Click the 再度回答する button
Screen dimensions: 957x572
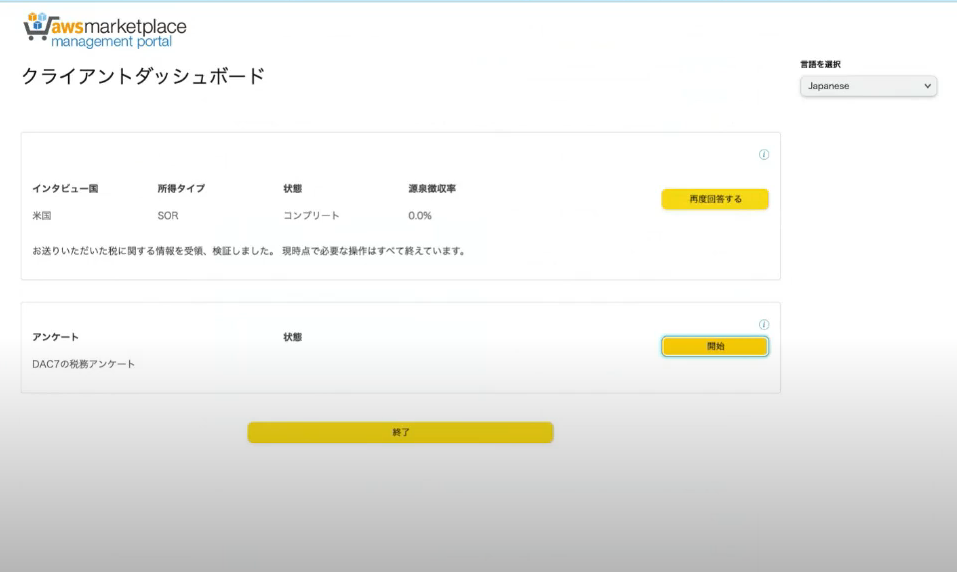[x=715, y=199]
